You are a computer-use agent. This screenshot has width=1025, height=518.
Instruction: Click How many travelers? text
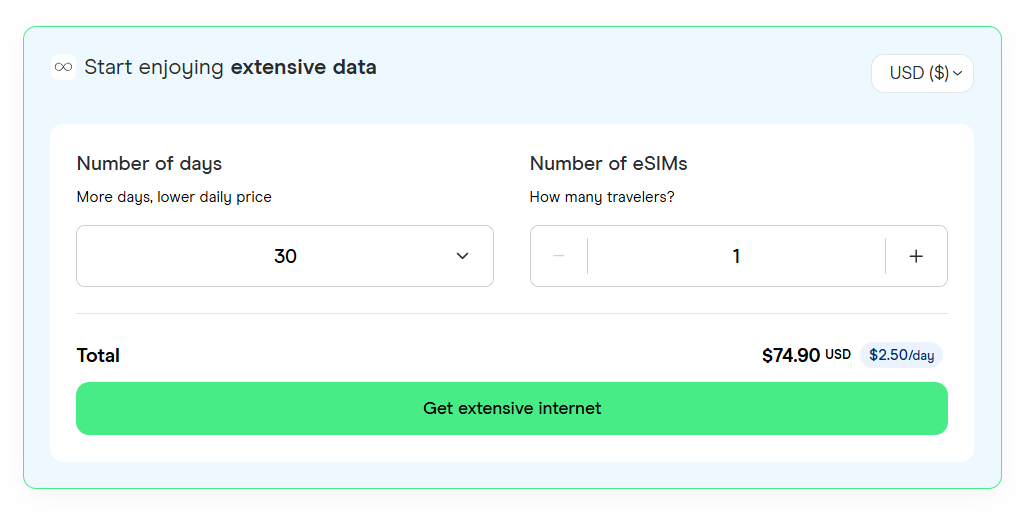click(x=602, y=197)
